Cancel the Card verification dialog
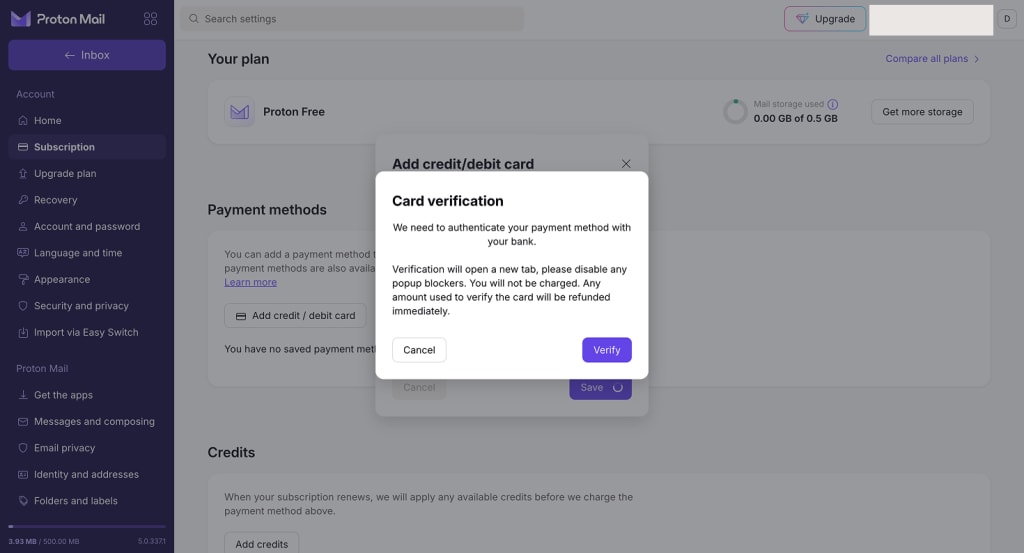 coord(419,350)
